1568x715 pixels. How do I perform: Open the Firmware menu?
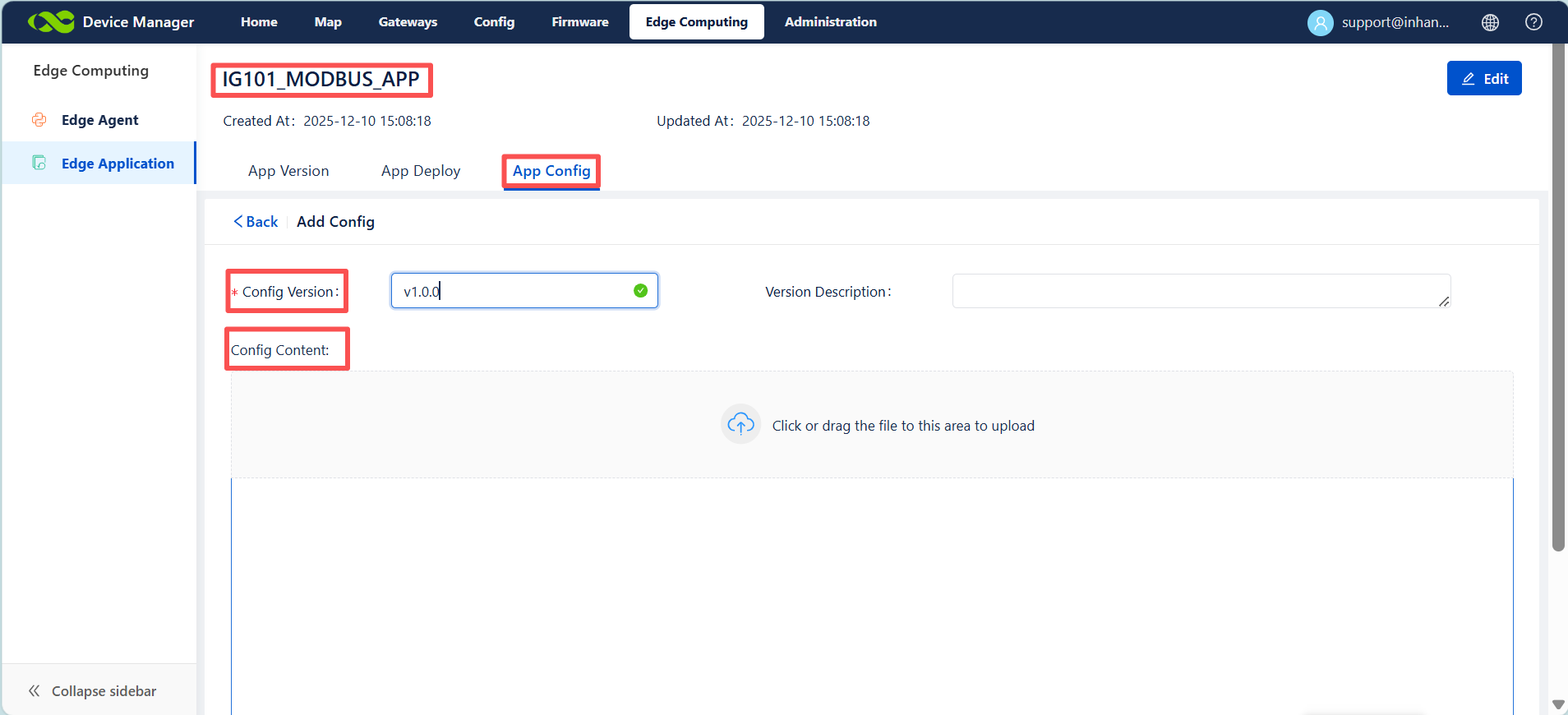(580, 22)
